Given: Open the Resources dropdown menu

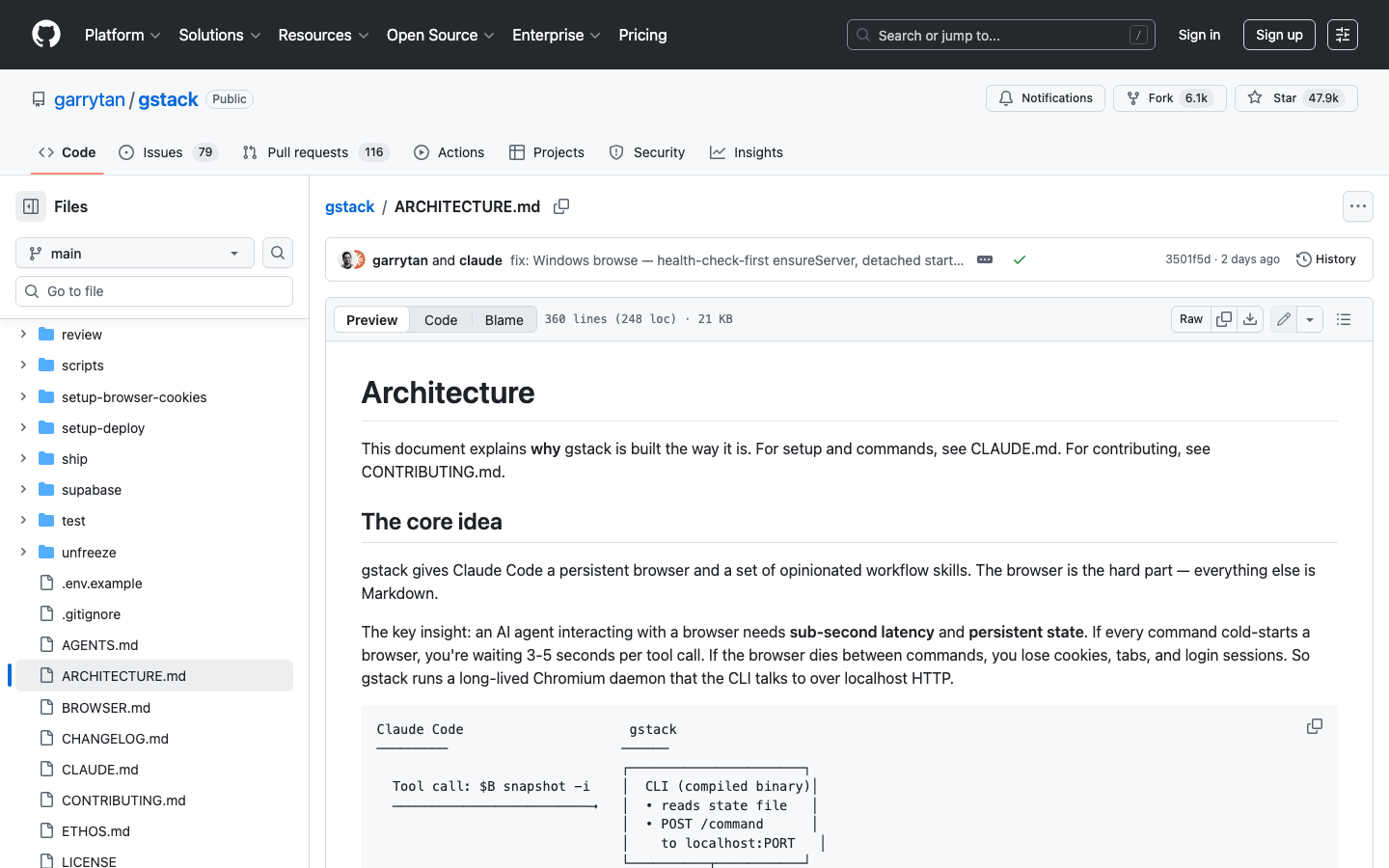Looking at the screenshot, I should 323,35.
